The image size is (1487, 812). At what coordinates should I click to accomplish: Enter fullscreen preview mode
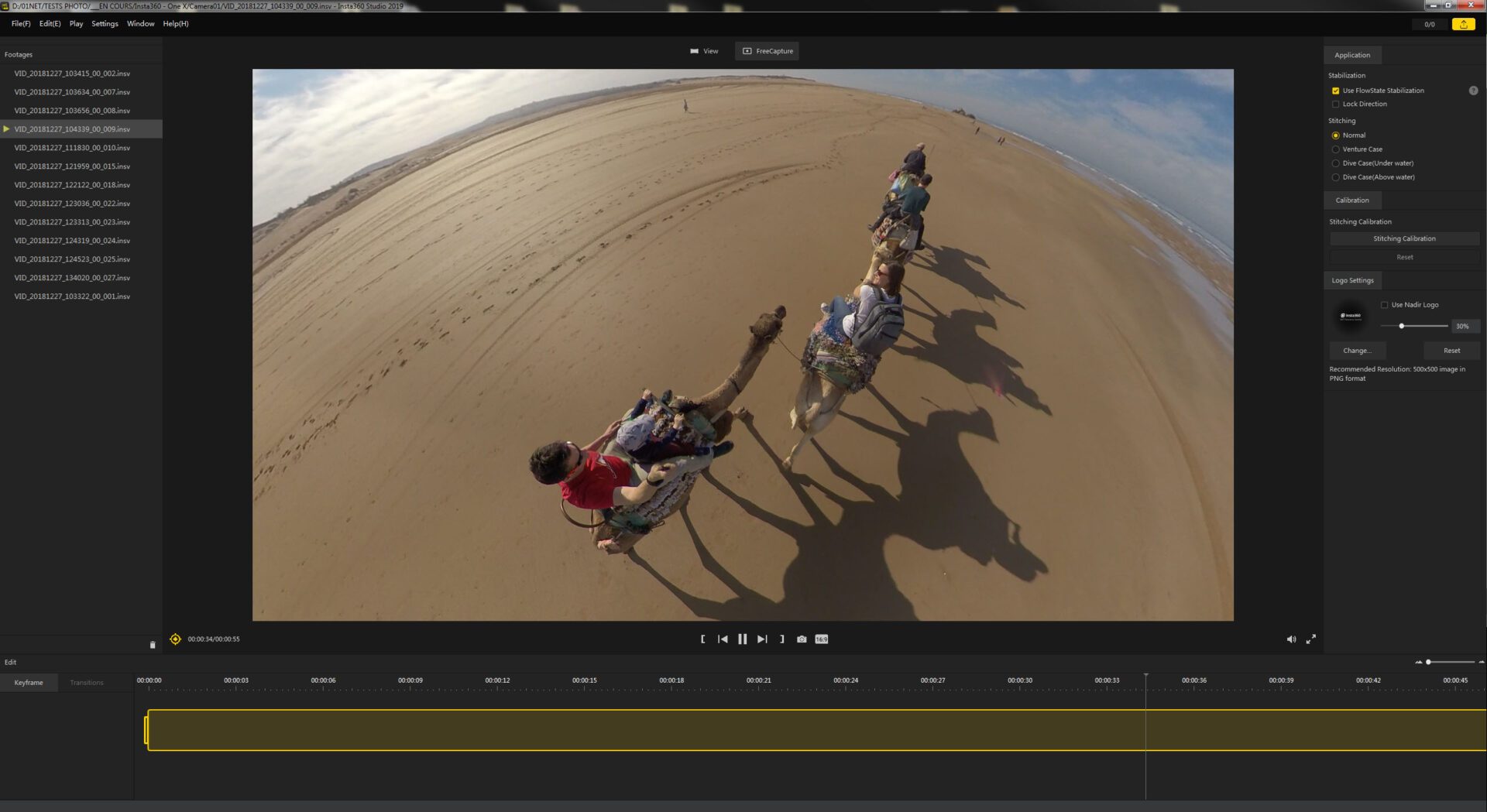tap(1311, 639)
